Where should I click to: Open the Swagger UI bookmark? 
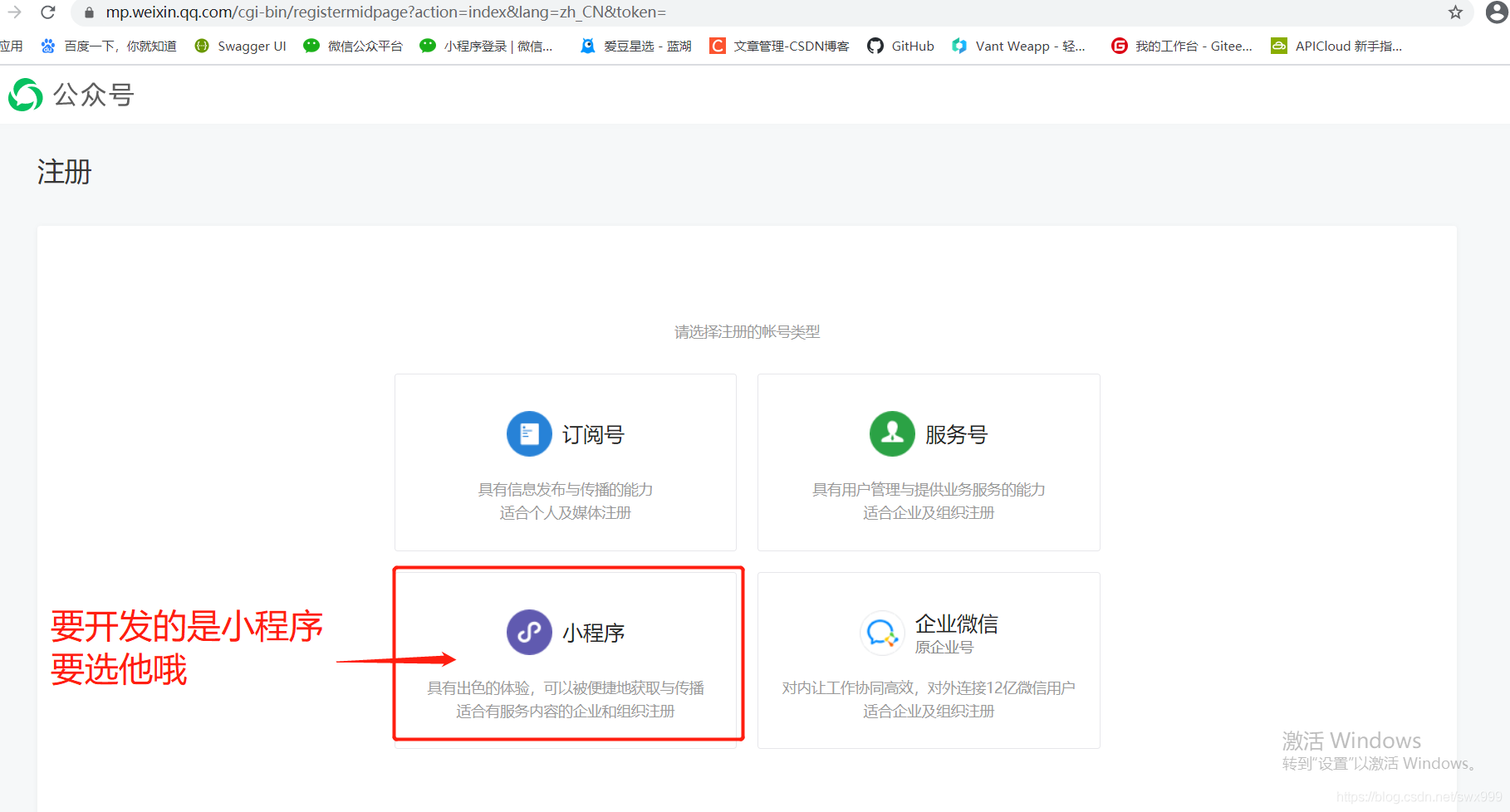pyautogui.click(x=241, y=46)
